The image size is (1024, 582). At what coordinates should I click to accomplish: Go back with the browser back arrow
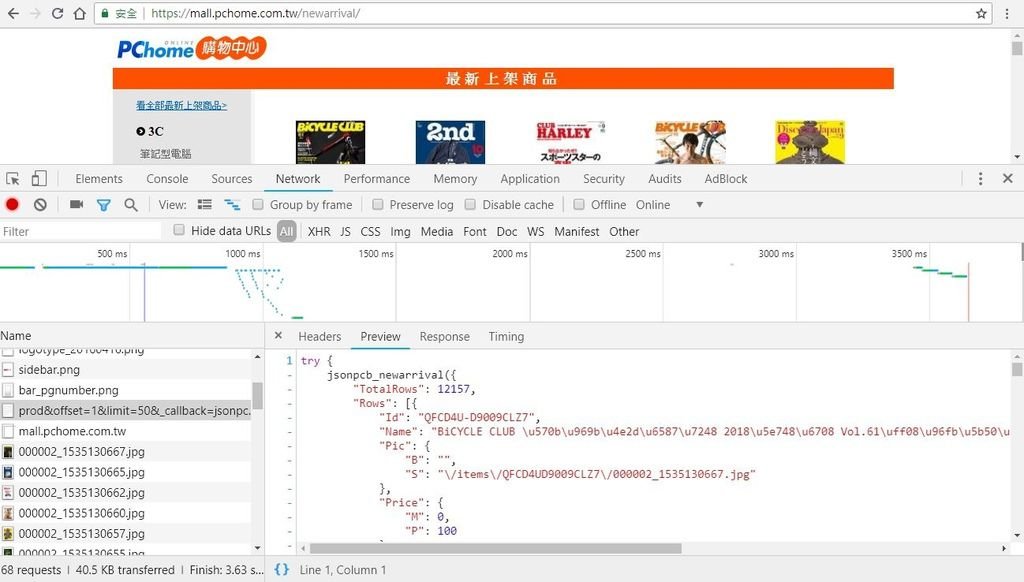(13, 14)
